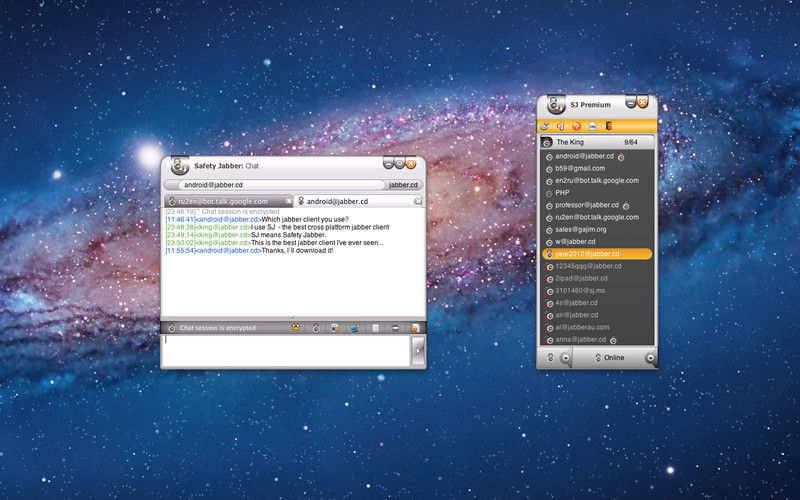Click inside the chat message input box
This screenshot has width=800, height=500.
286,351
